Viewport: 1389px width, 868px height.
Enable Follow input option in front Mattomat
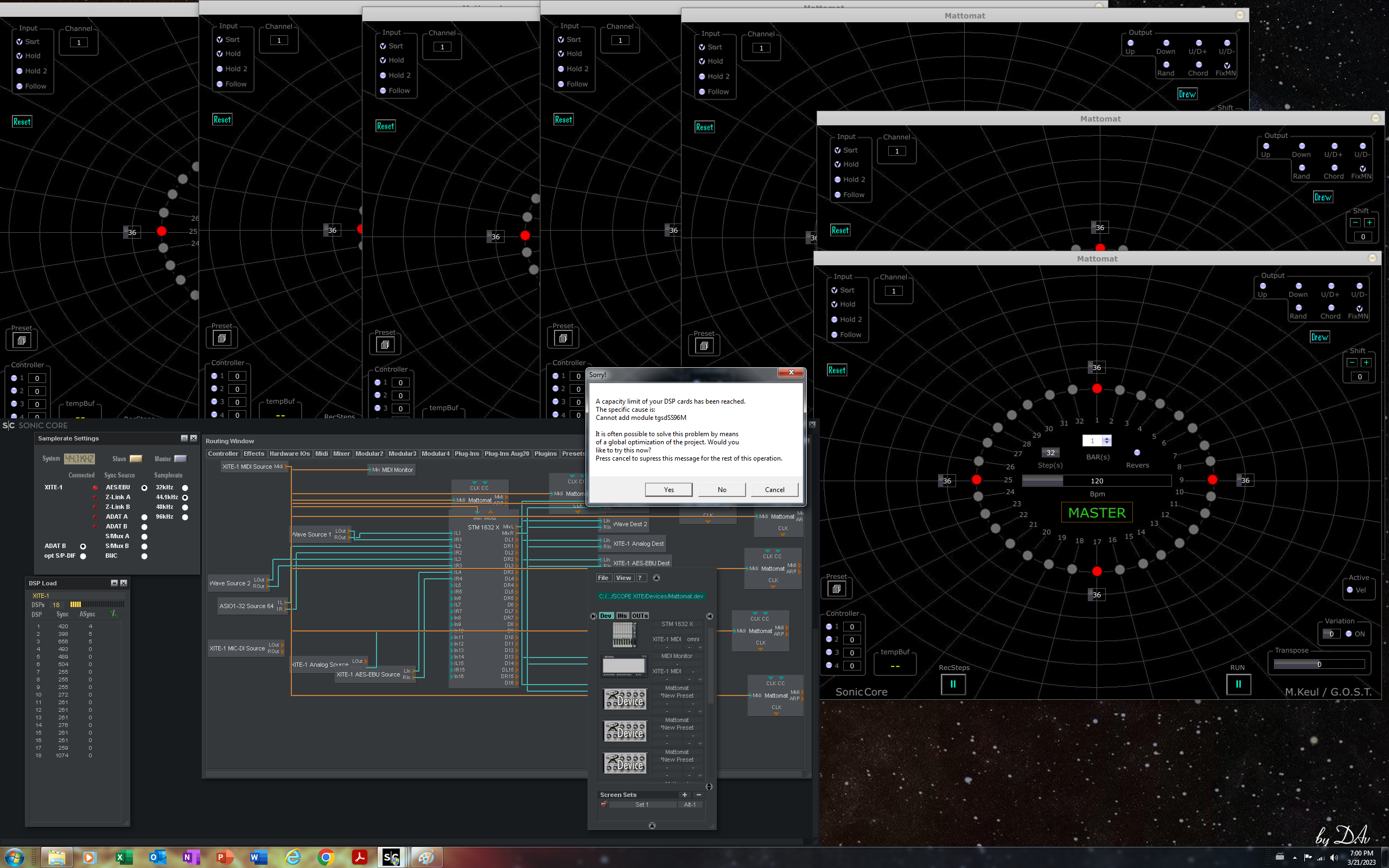(834, 335)
